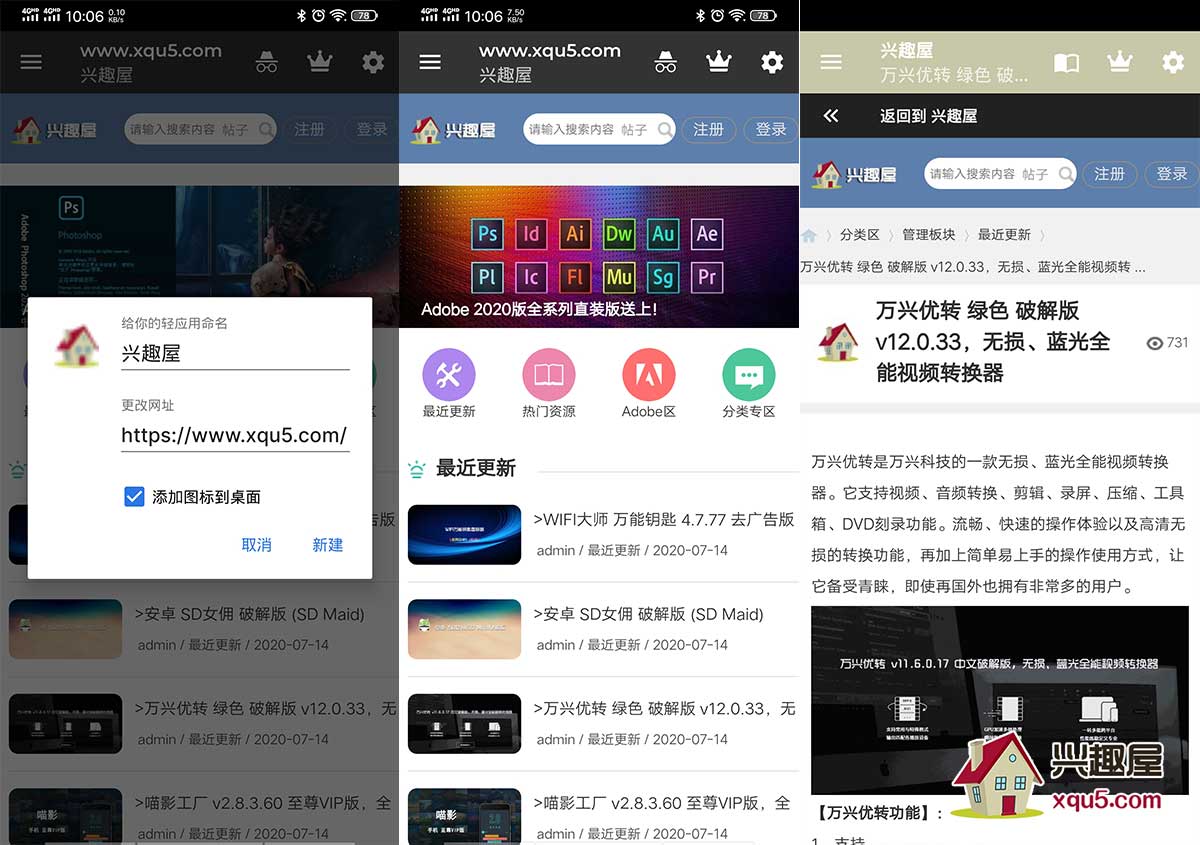1200x845 pixels.
Task: Tap SD女佣 post thumbnail in middle screen
Action: (x=465, y=629)
